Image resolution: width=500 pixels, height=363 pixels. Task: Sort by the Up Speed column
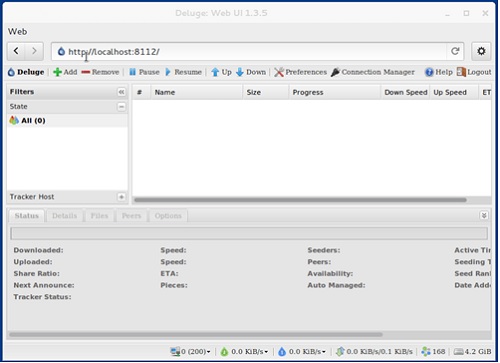click(x=454, y=92)
